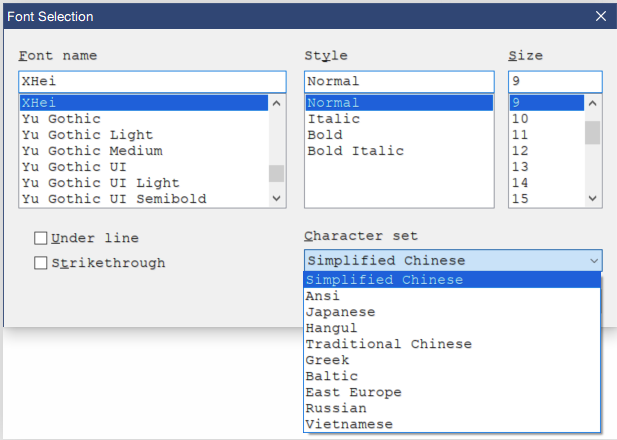The width and height of the screenshot is (617, 440).
Task: Choose Yu Gothic UI Semibold font
Action: click(114, 199)
